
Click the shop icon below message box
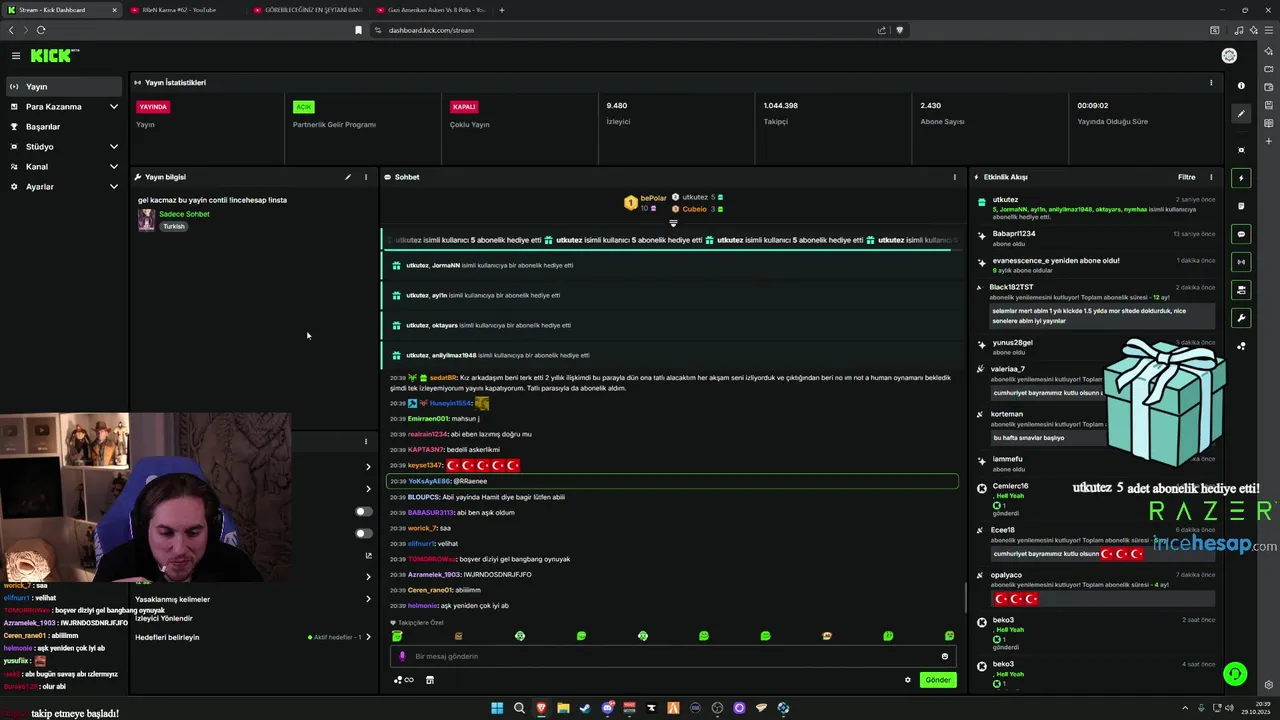click(x=430, y=680)
